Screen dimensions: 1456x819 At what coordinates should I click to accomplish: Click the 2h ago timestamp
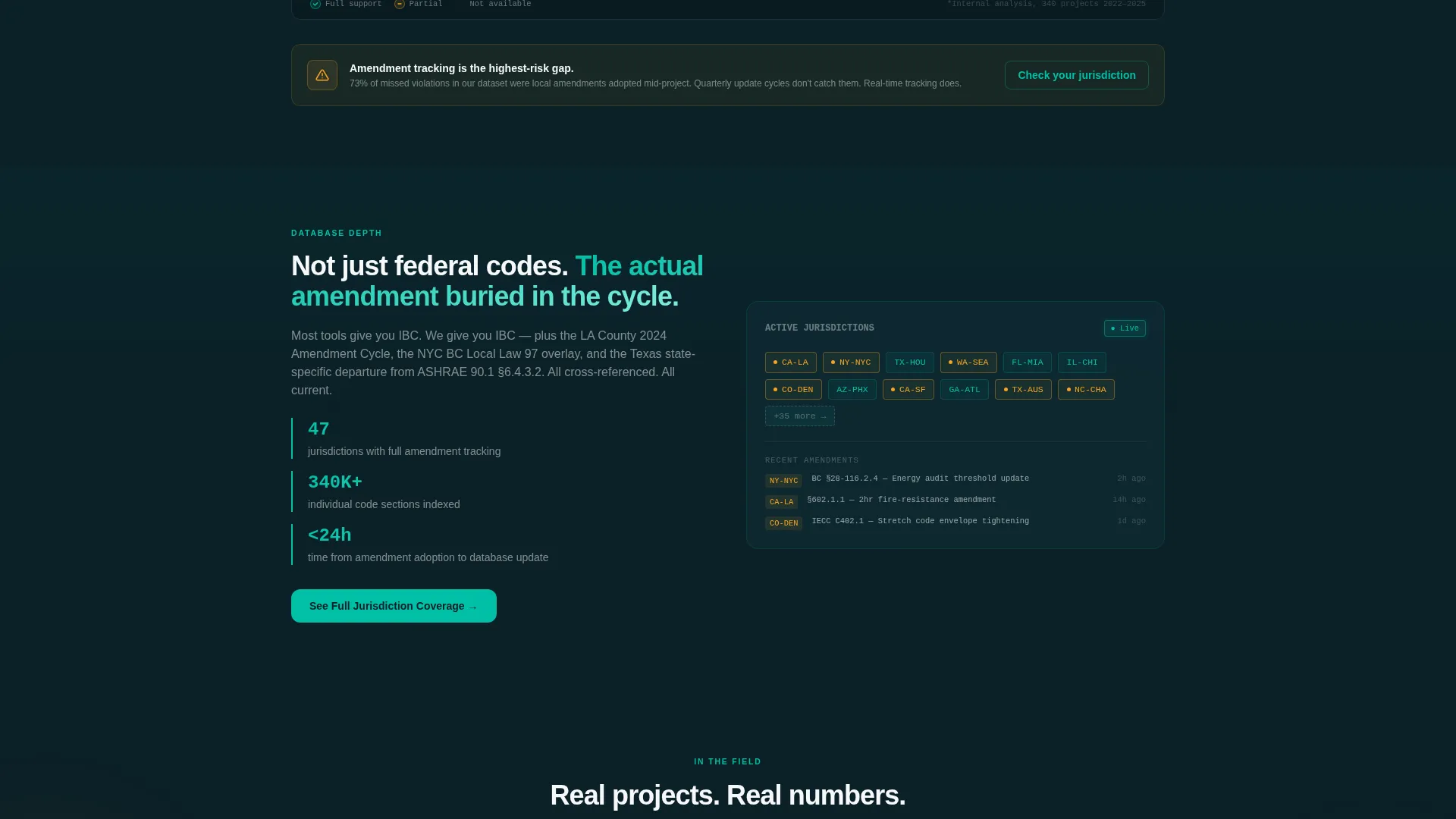click(x=1131, y=479)
